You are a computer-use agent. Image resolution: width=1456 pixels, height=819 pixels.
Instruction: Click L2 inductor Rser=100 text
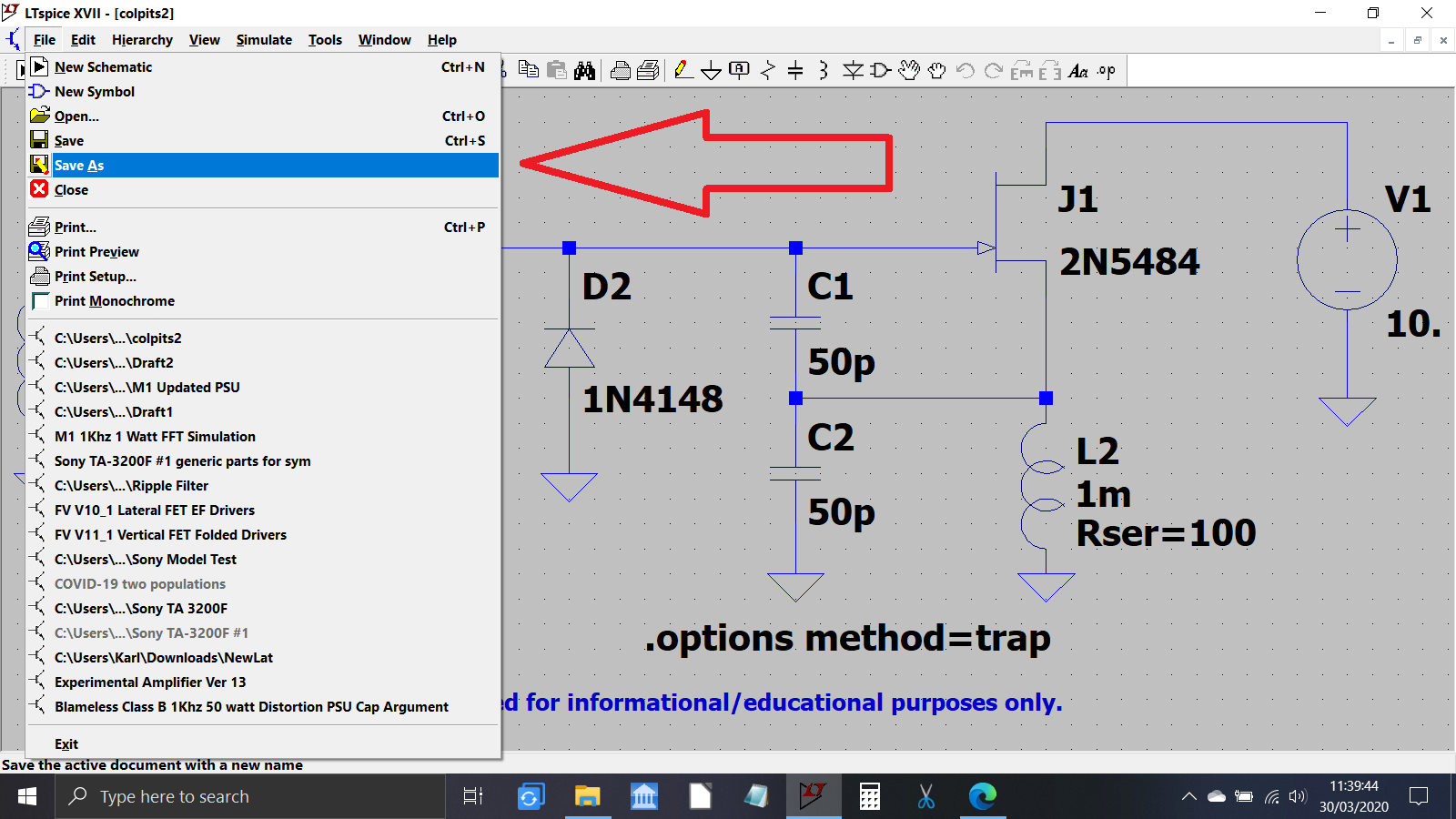(1166, 533)
